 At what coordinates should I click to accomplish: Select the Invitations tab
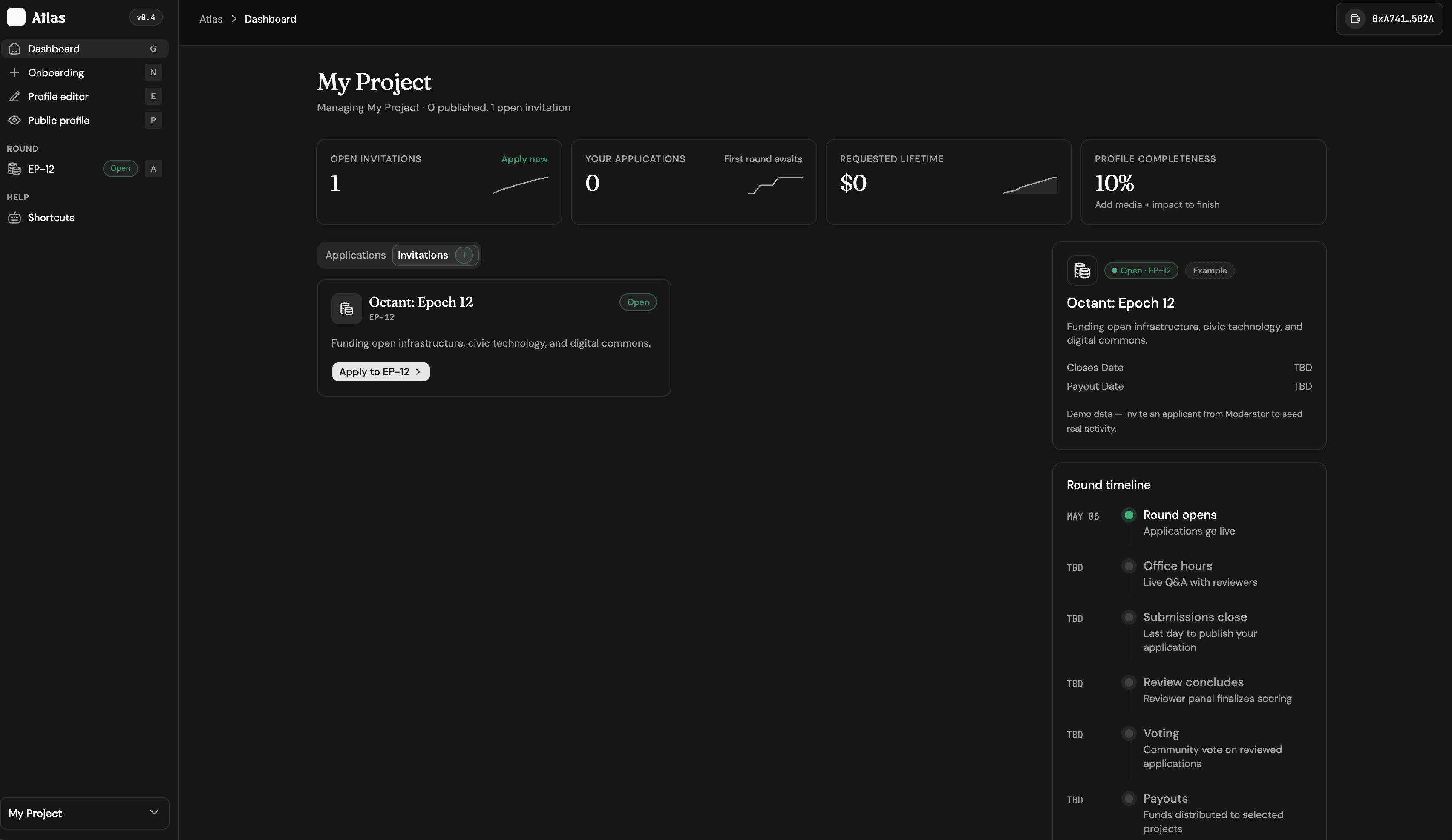[x=435, y=255]
